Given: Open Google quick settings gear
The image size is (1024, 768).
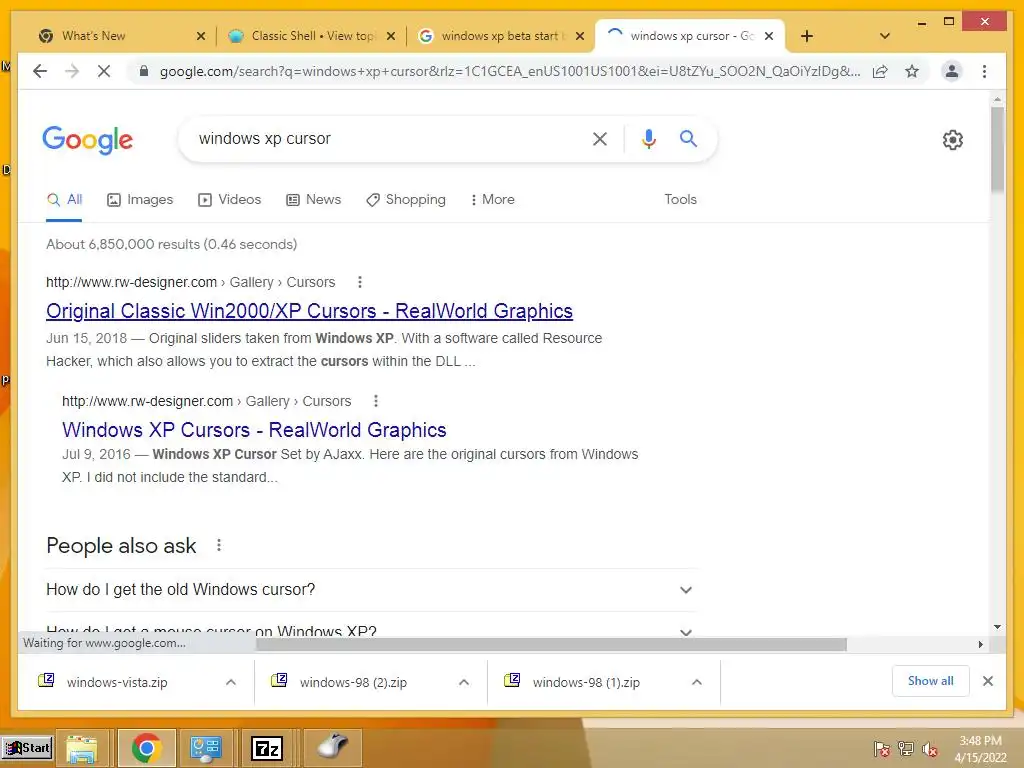Looking at the screenshot, I should coord(953,140).
